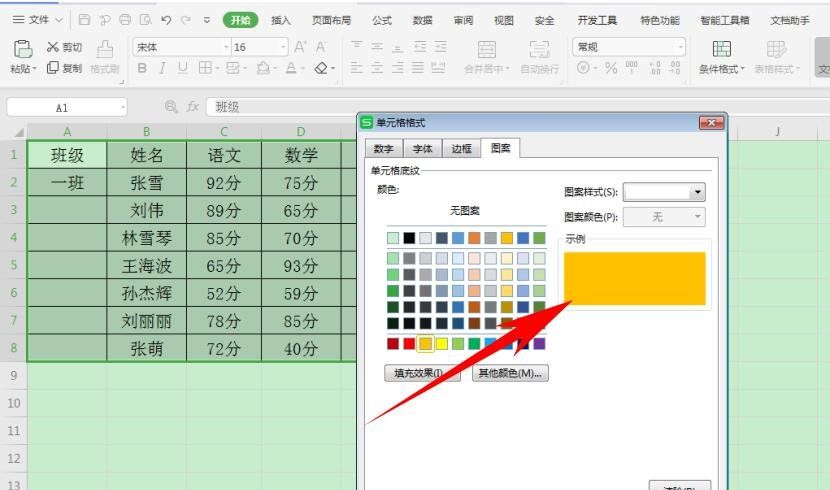
Task: Increase font size with larger A icon
Action: 300,47
